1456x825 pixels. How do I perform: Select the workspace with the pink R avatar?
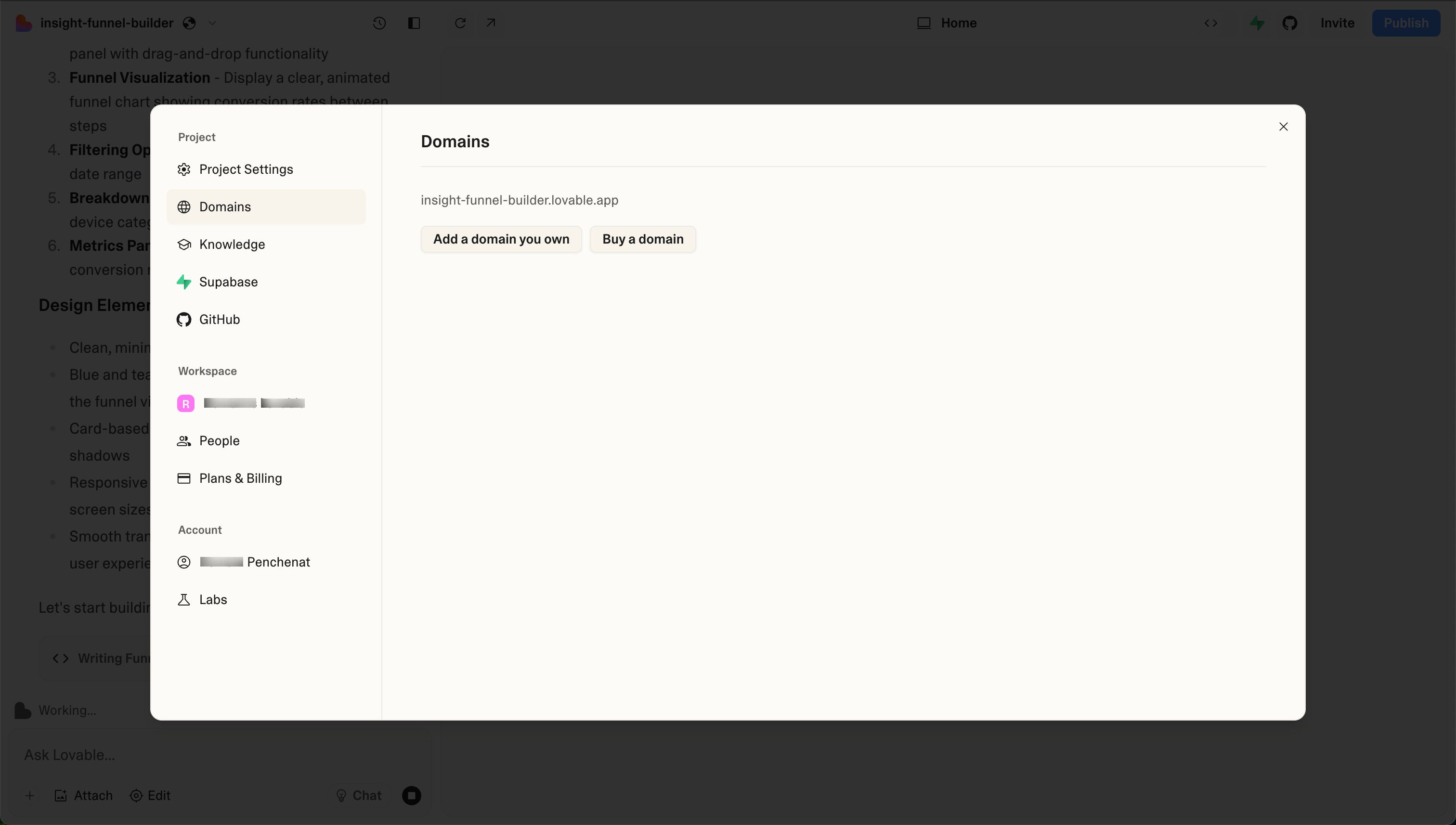tap(266, 403)
